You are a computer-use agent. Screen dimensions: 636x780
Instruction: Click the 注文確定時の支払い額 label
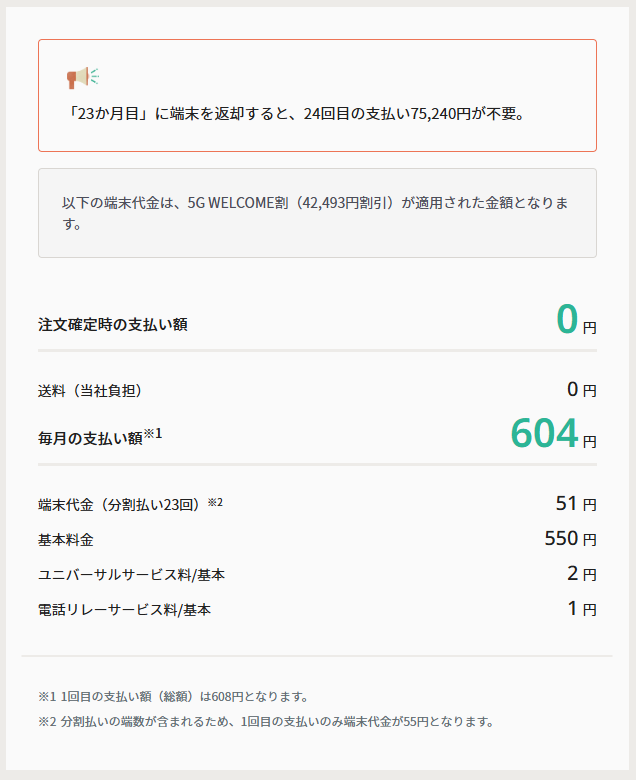[113, 324]
